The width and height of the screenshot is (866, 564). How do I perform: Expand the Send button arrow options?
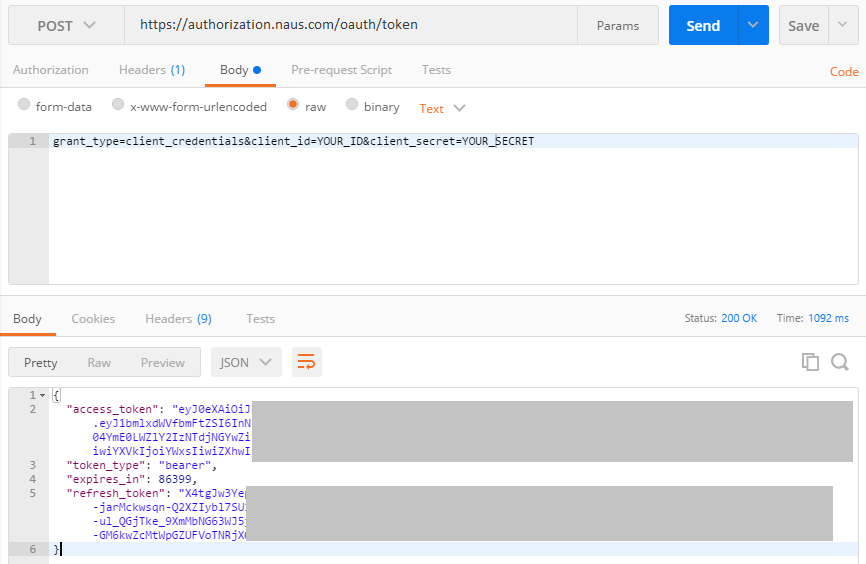point(753,26)
